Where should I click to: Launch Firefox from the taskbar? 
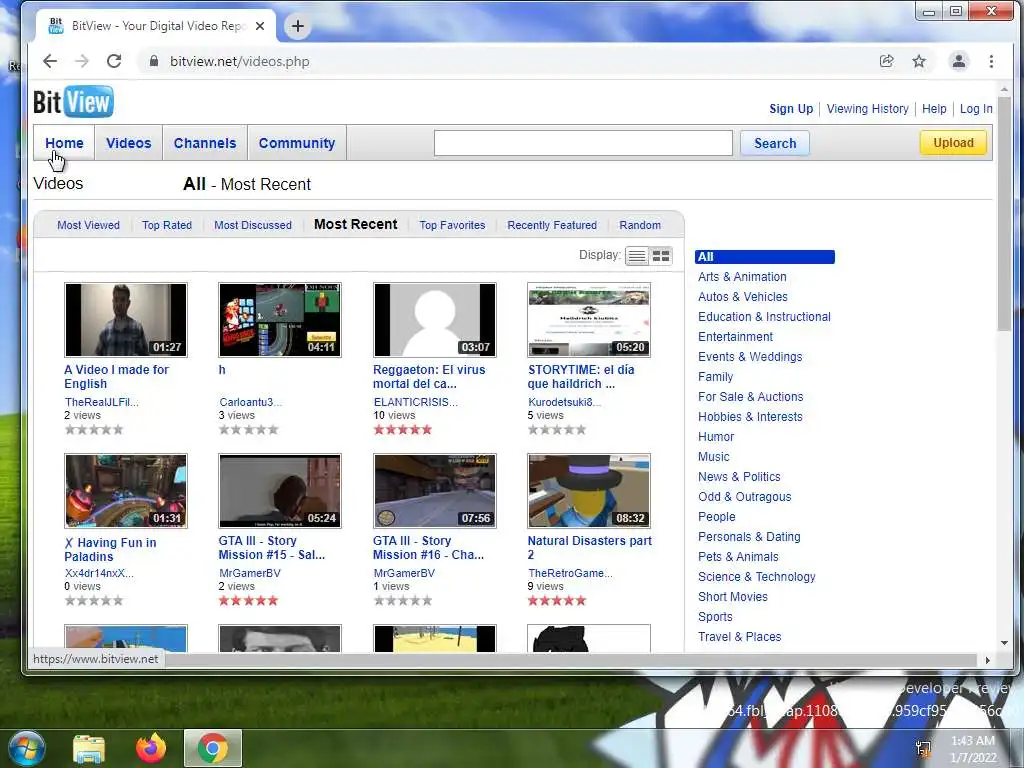click(151, 748)
